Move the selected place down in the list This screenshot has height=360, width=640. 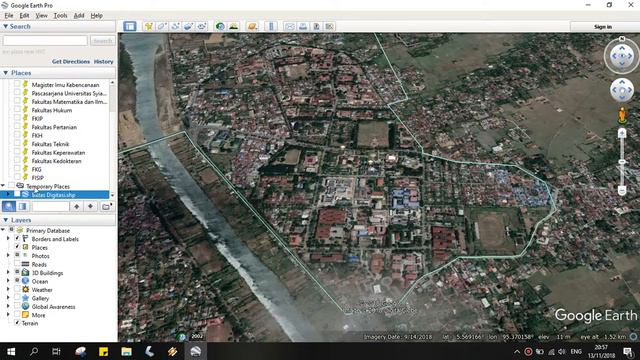tap(90, 207)
